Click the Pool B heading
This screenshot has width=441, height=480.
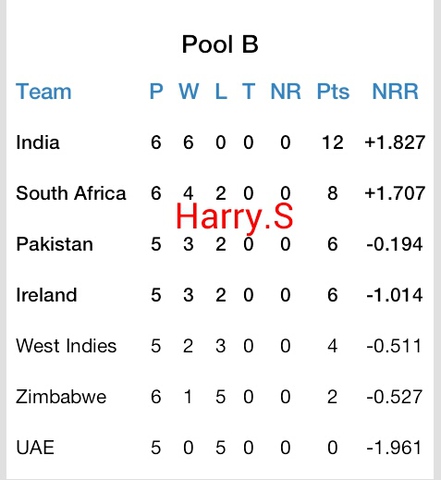point(220,44)
